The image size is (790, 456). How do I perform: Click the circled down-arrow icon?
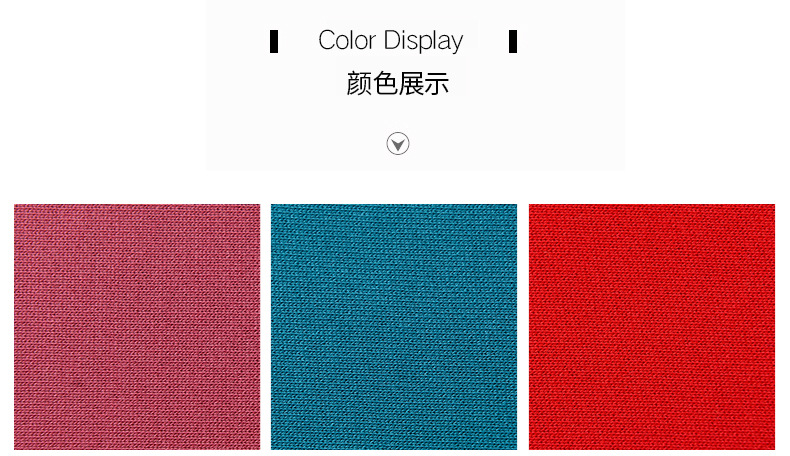[x=398, y=144]
